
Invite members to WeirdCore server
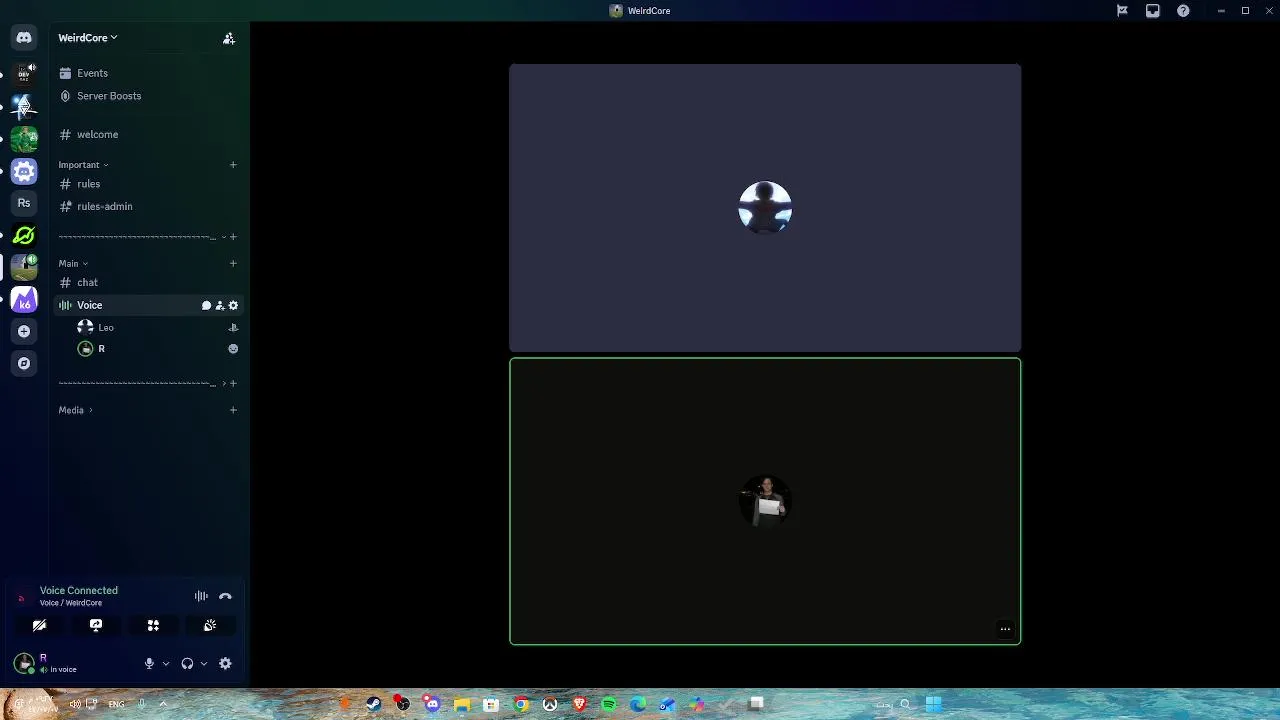click(x=229, y=38)
